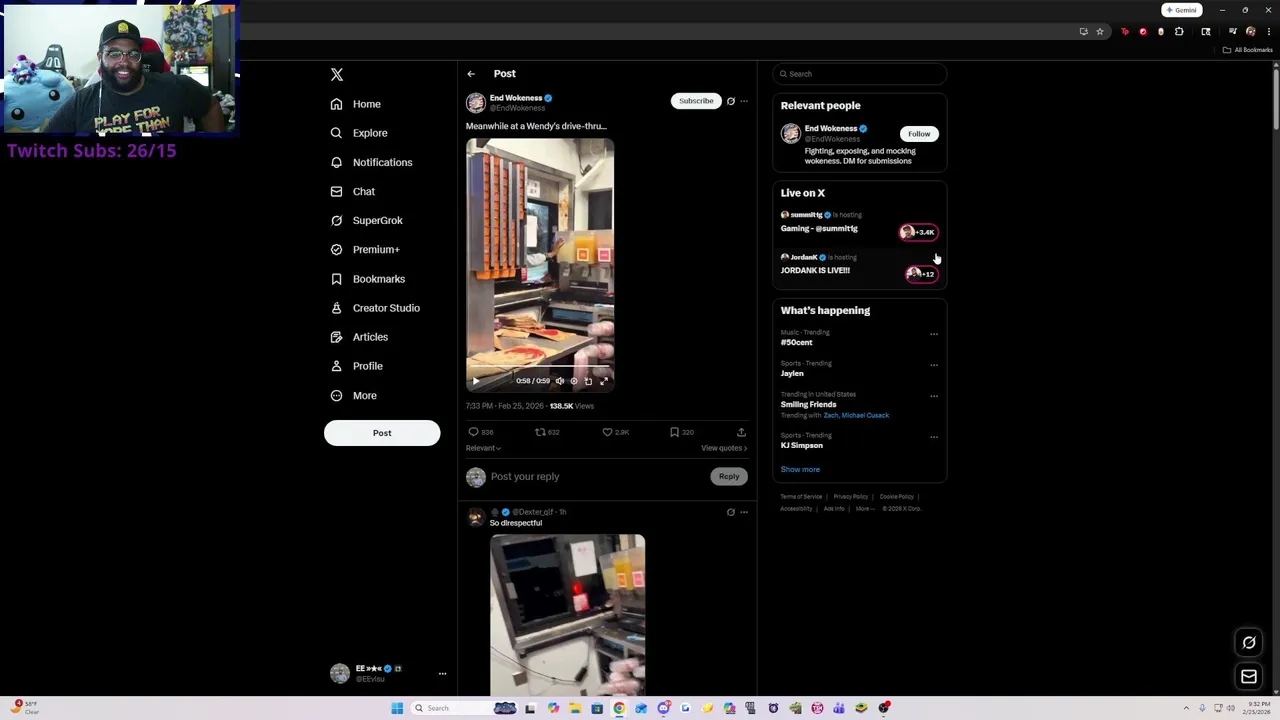The height and width of the screenshot is (720, 1280).
Task: Open Discord from the taskbar
Action: tap(663, 708)
